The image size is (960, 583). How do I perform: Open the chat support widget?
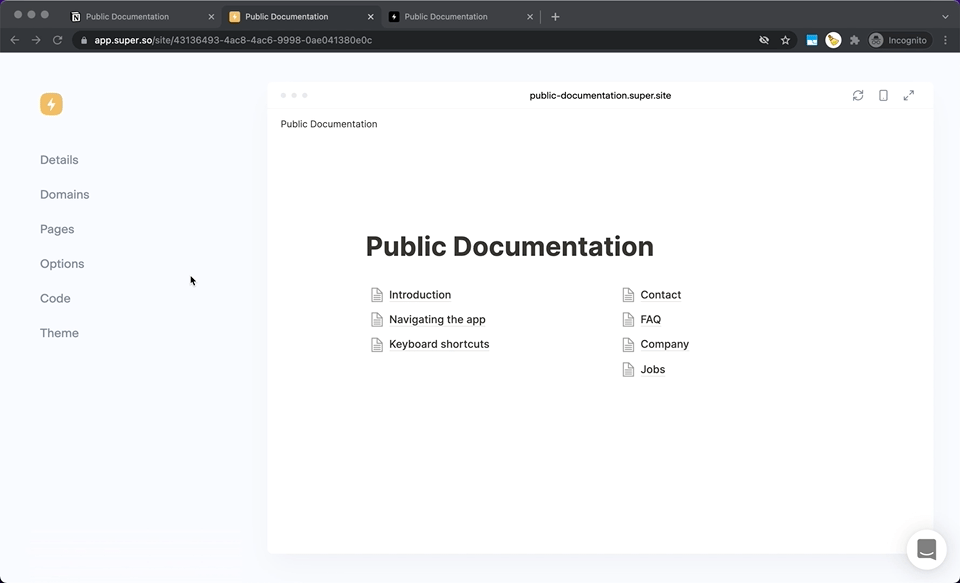[x=926, y=549]
